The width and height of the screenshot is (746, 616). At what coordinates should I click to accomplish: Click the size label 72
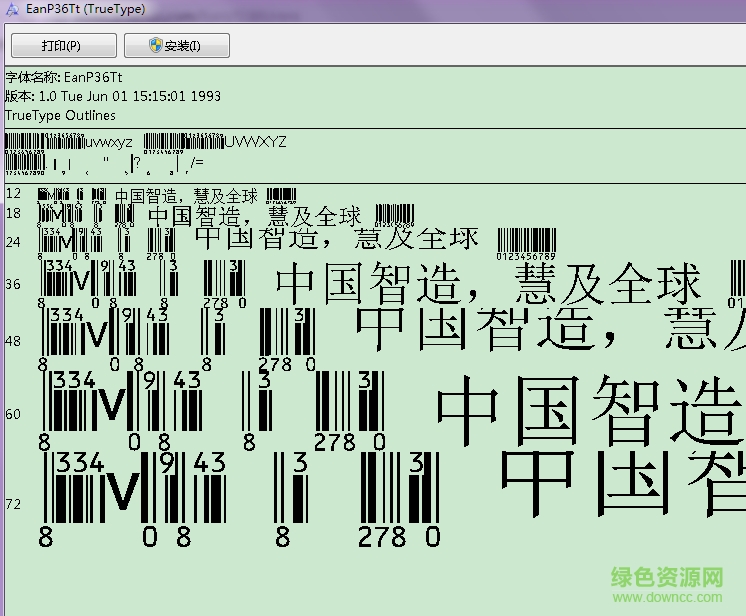13,504
